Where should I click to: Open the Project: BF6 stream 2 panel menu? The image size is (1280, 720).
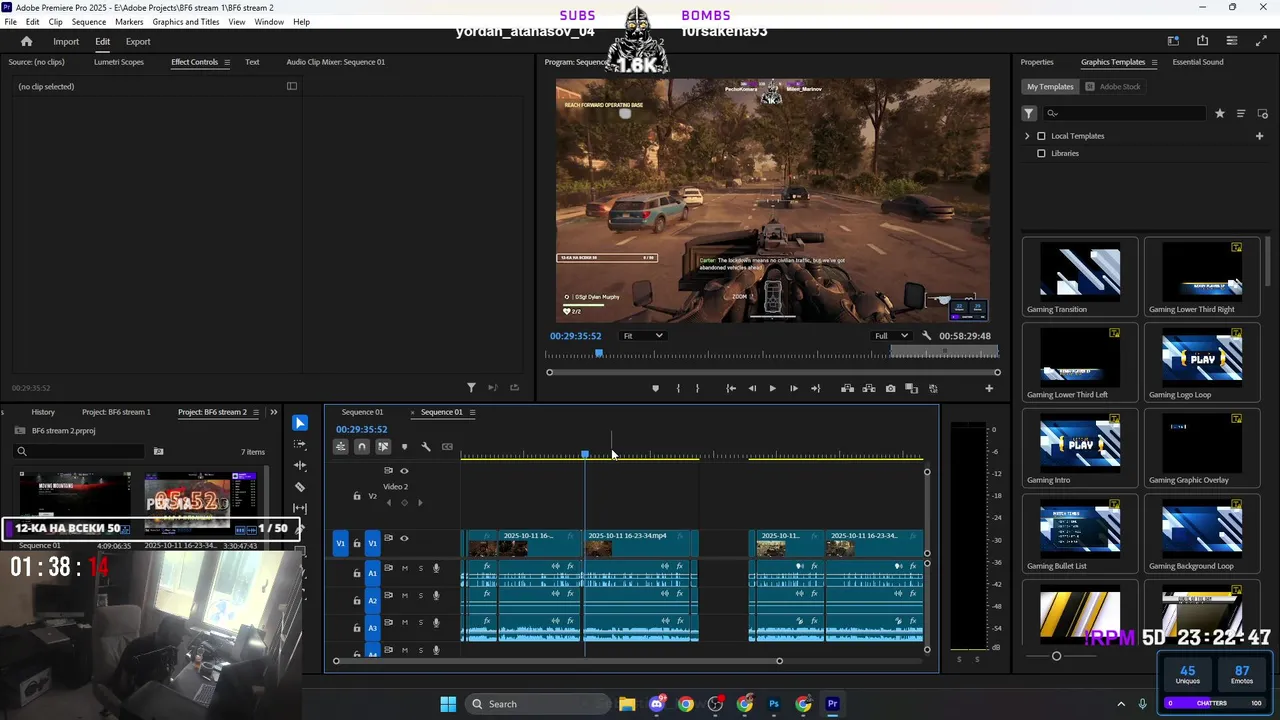(x=256, y=412)
